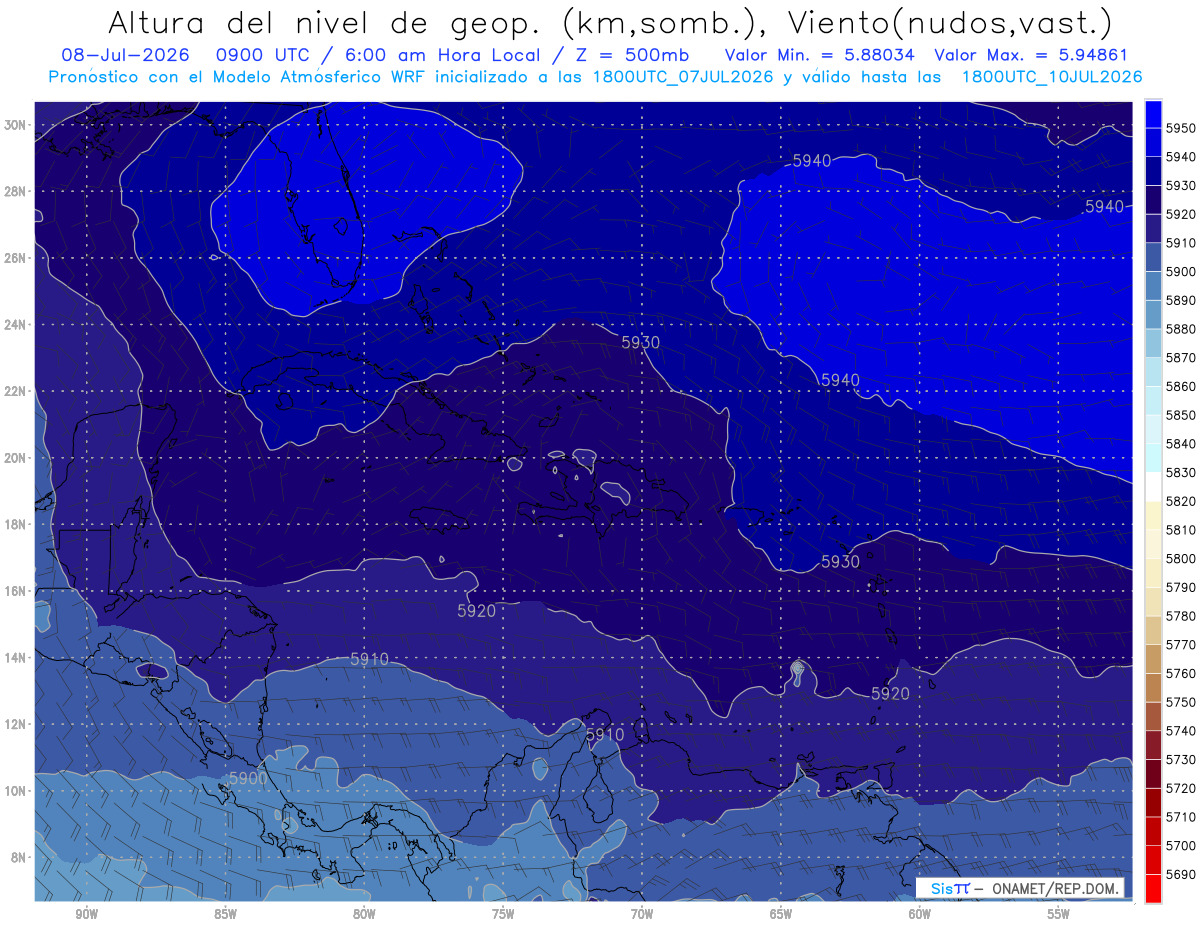
Task: Click the white colorbar swatch between 5830 and 5820
Action: pos(1153,487)
